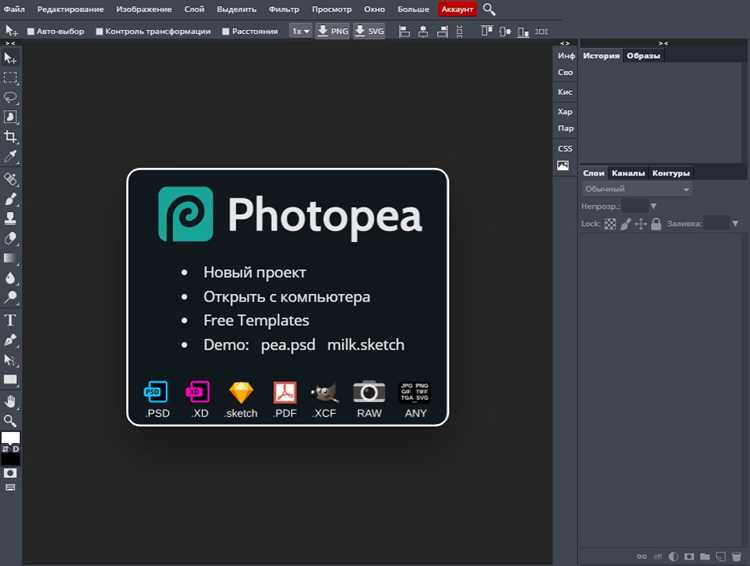Toggle lock position
This screenshot has height=566, width=750.
[641, 224]
